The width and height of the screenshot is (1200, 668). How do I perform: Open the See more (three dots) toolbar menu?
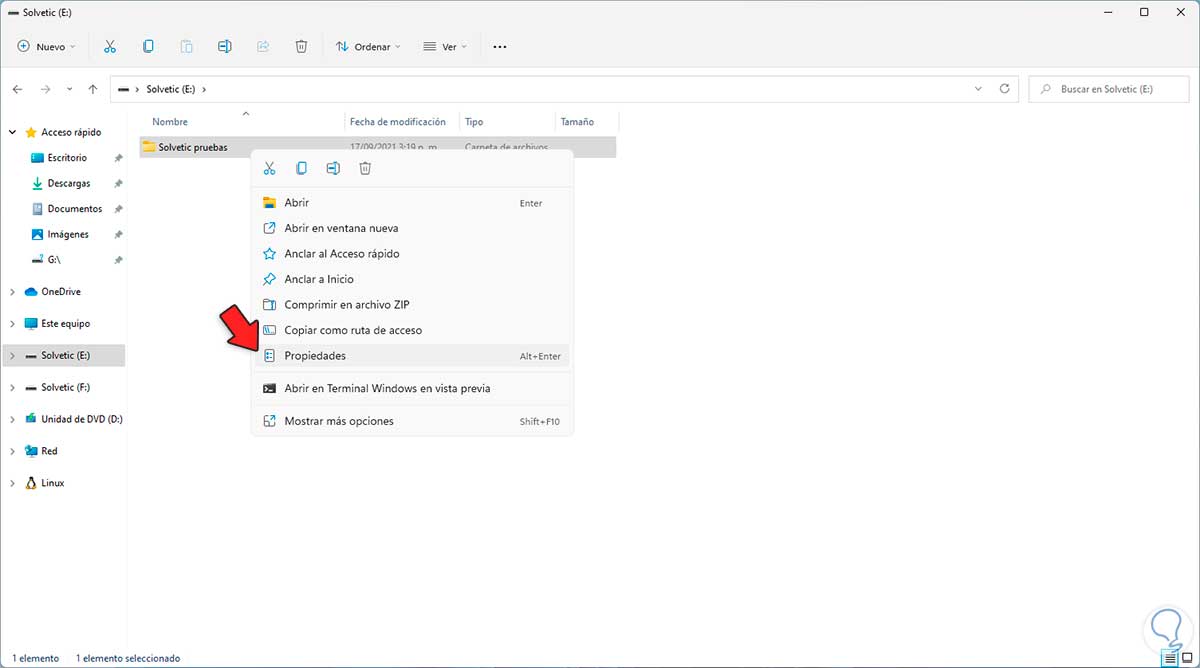pyautogui.click(x=500, y=46)
